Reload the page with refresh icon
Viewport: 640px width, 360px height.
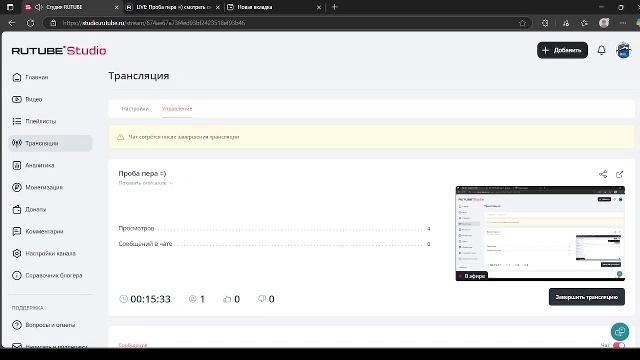31,23
